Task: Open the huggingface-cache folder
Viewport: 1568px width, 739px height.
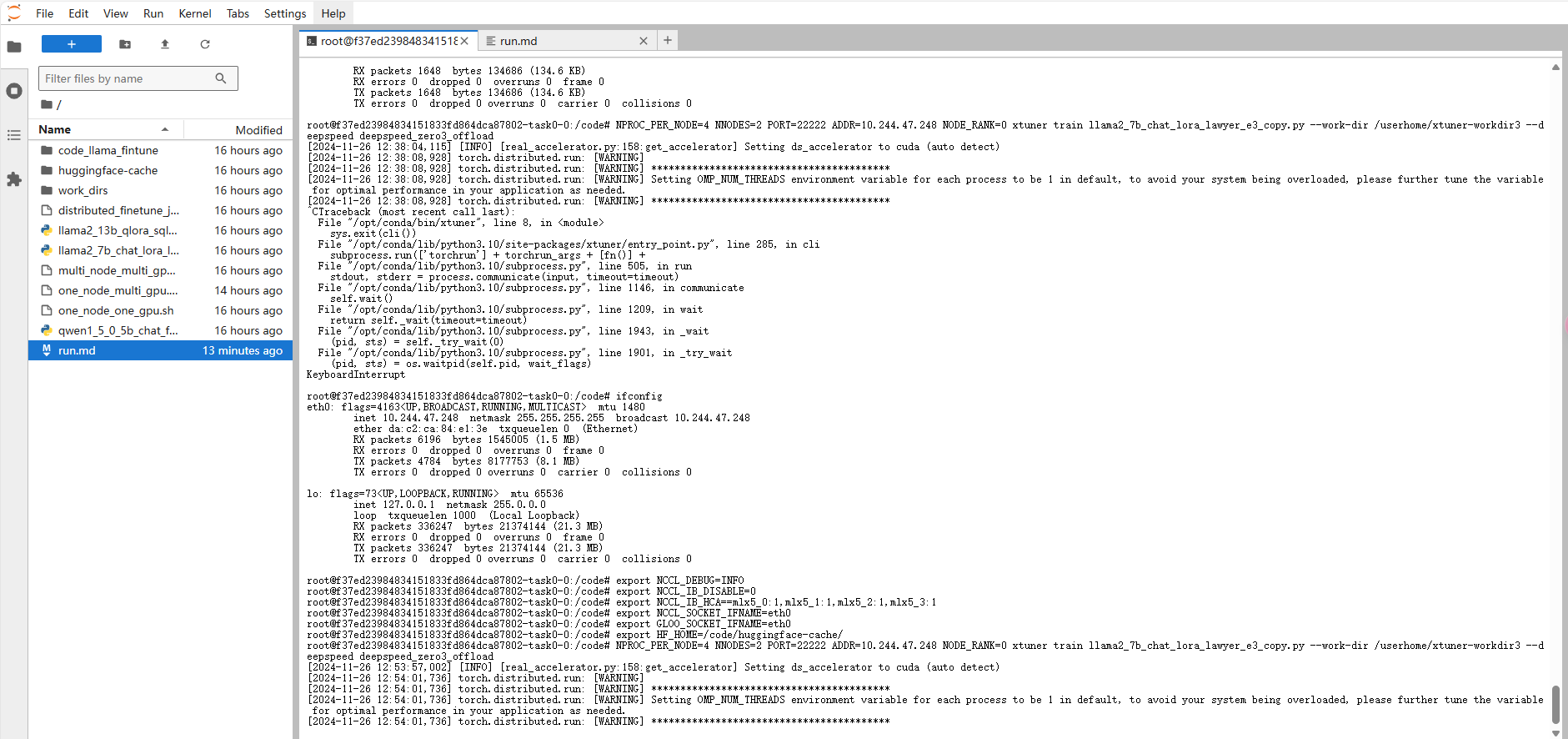Action: tap(108, 170)
